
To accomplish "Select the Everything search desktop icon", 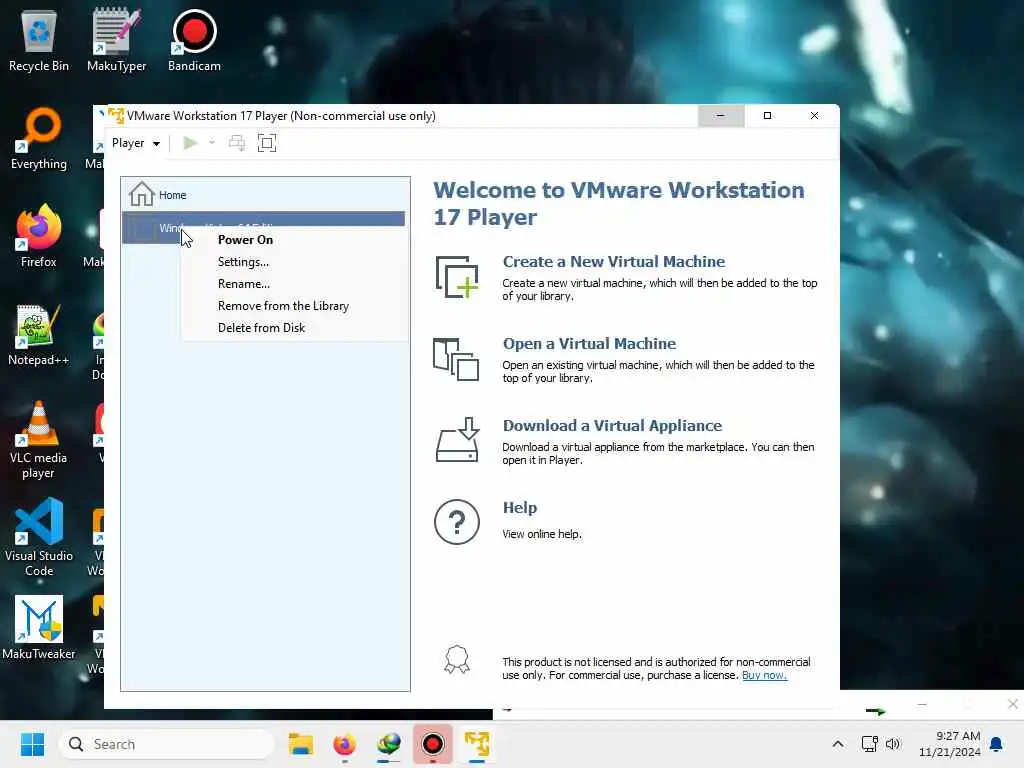I will point(39,138).
